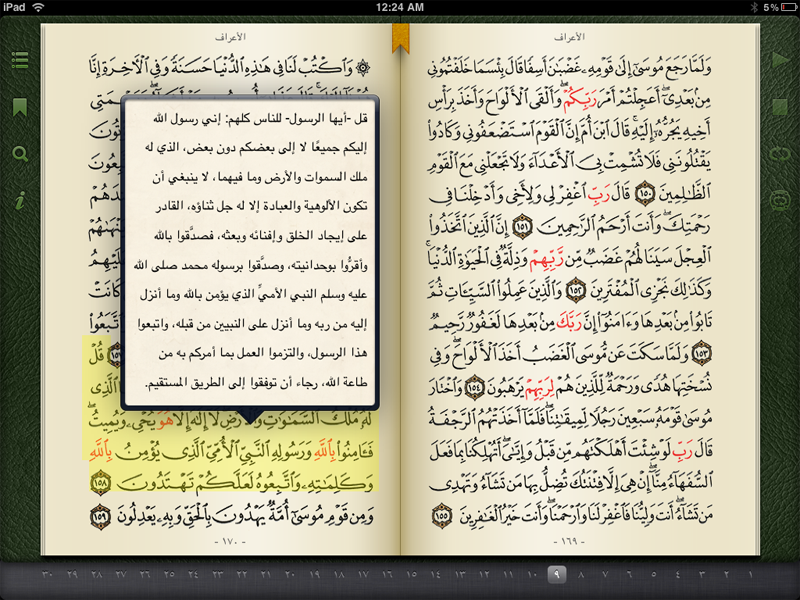
Task: Tap the partly hidden verse marker 157
Action: coord(116,354)
